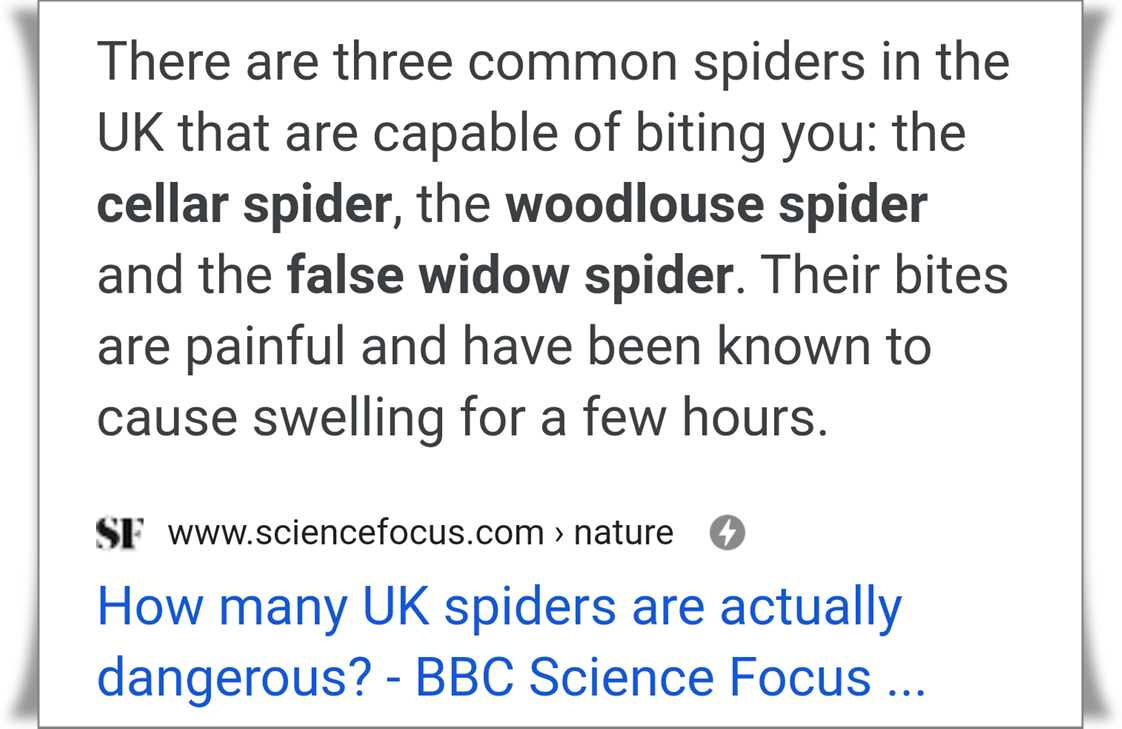Click the bold 'woodlouse spider' text
This screenshot has width=1122, height=729.
[x=716, y=205]
